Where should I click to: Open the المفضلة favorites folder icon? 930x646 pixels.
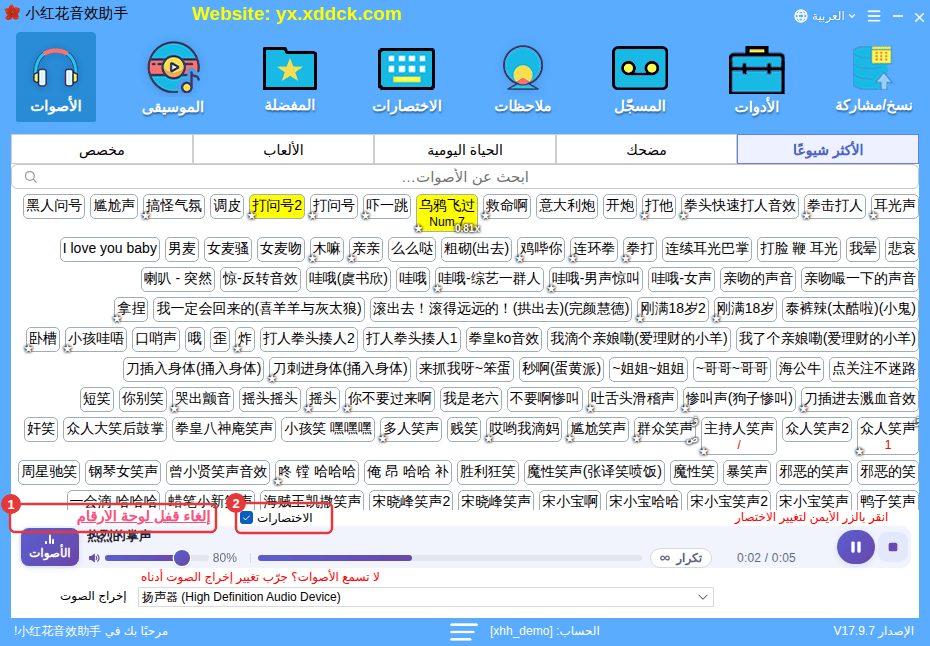(x=289, y=77)
